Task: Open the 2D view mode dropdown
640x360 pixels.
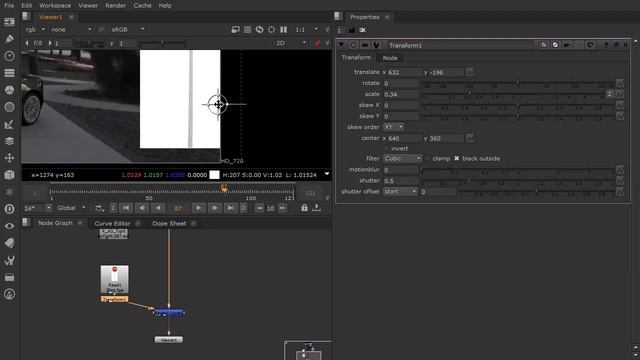Action: [290, 43]
